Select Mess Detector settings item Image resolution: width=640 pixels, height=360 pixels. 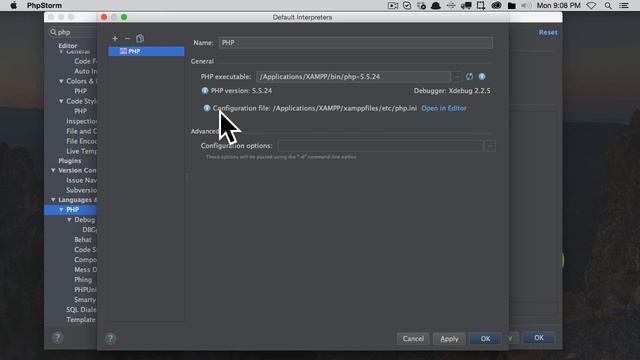[x=85, y=270]
